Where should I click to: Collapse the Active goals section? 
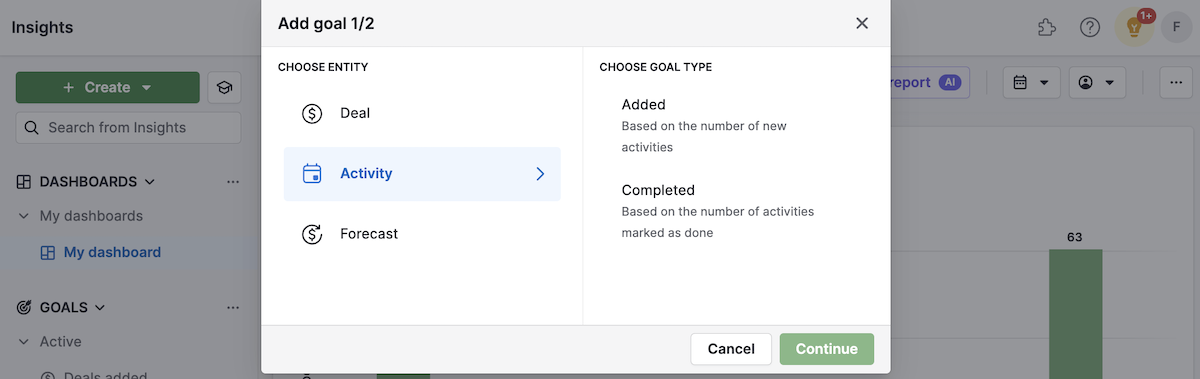(x=23, y=342)
